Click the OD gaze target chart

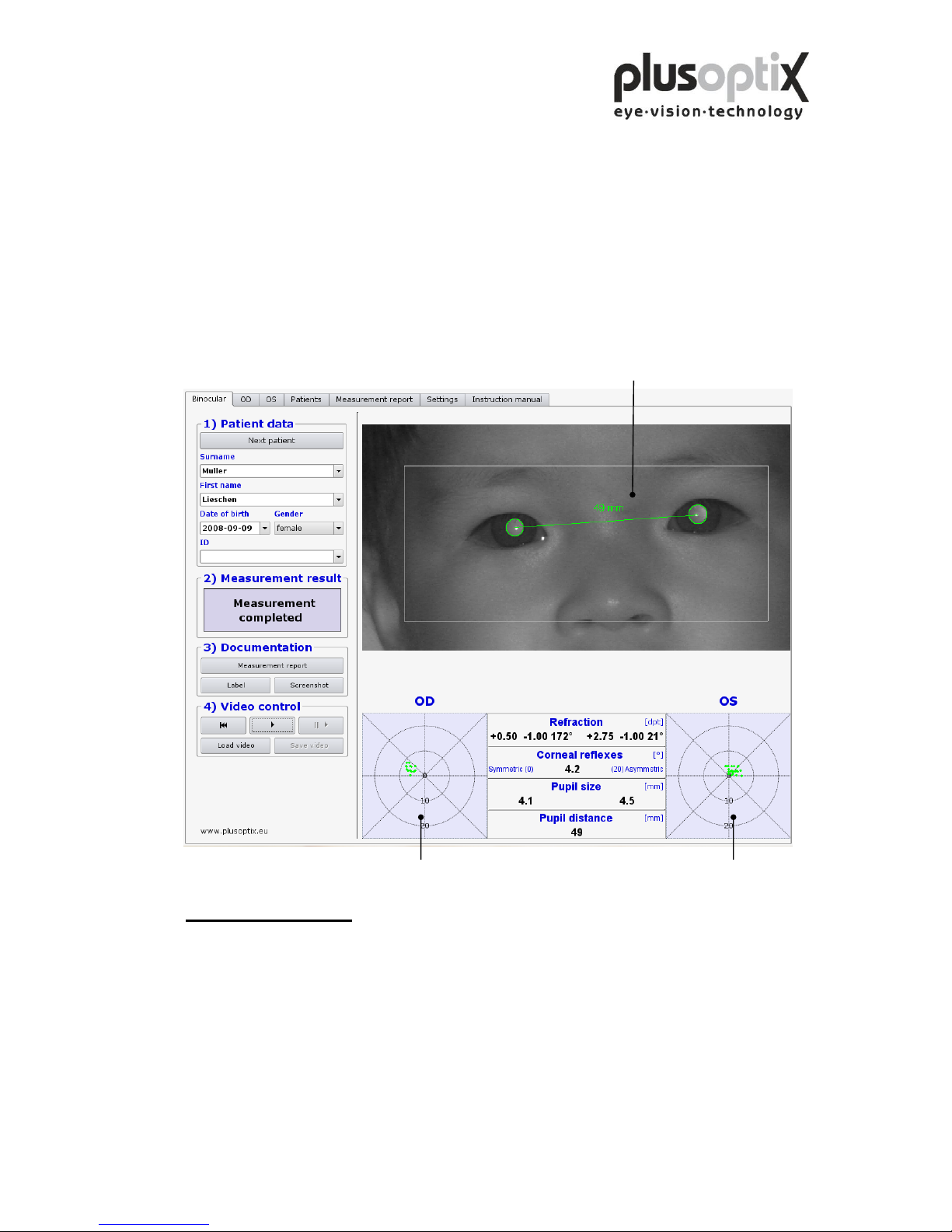424,776
